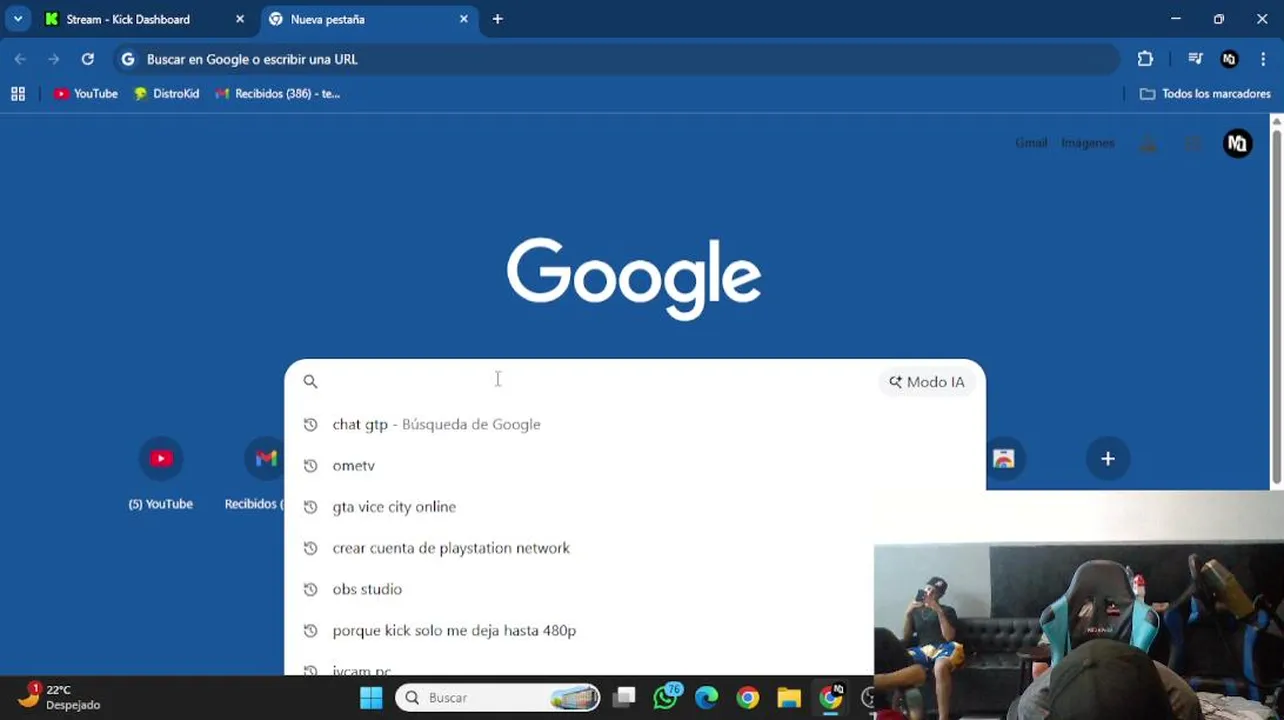
Task: Click the search magnifier icon
Action: (x=310, y=381)
